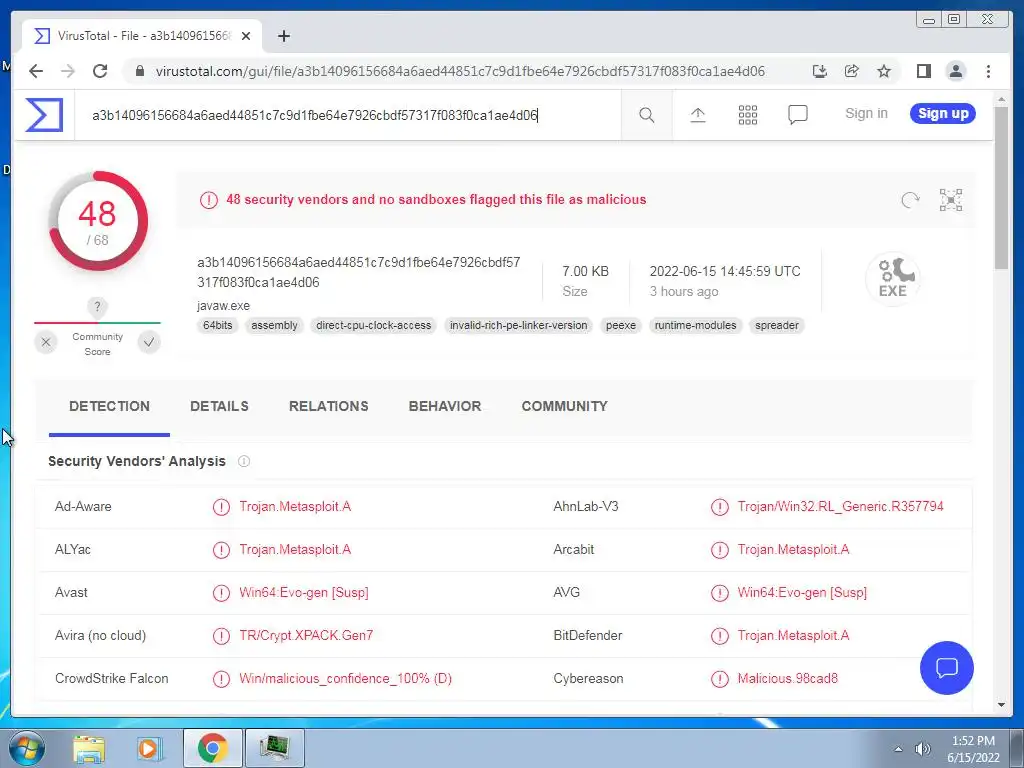Viewport: 1024px width, 768px height.
Task: Click the assembly tag
Action: pyautogui.click(x=274, y=325)
